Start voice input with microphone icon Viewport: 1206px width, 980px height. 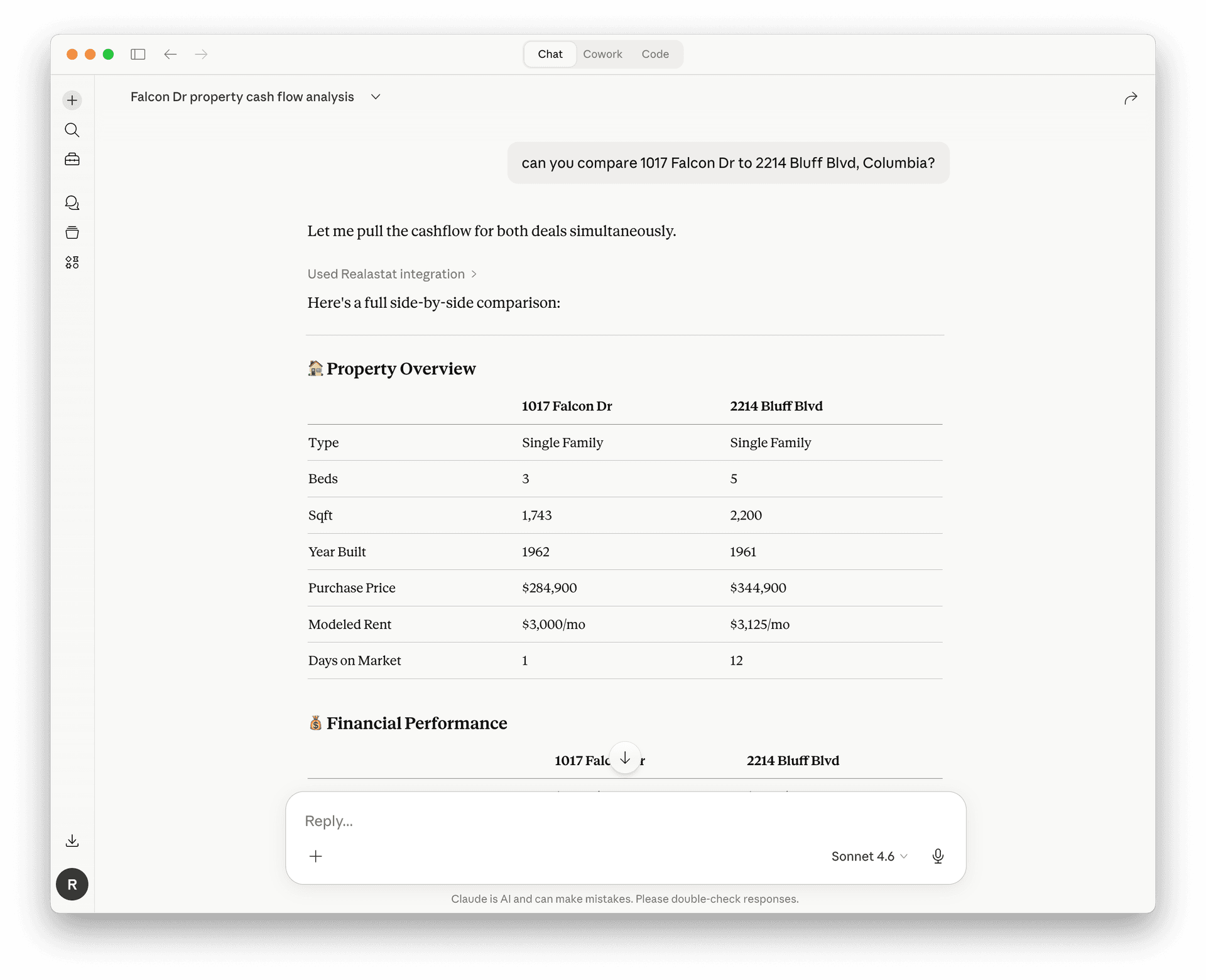(937, 856)
